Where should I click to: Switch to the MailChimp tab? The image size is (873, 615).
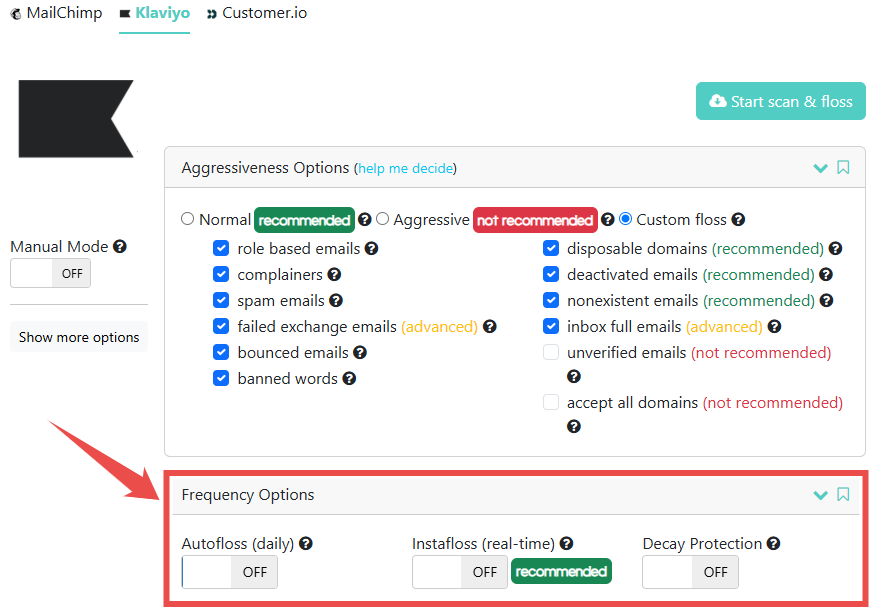pos(56,13)
